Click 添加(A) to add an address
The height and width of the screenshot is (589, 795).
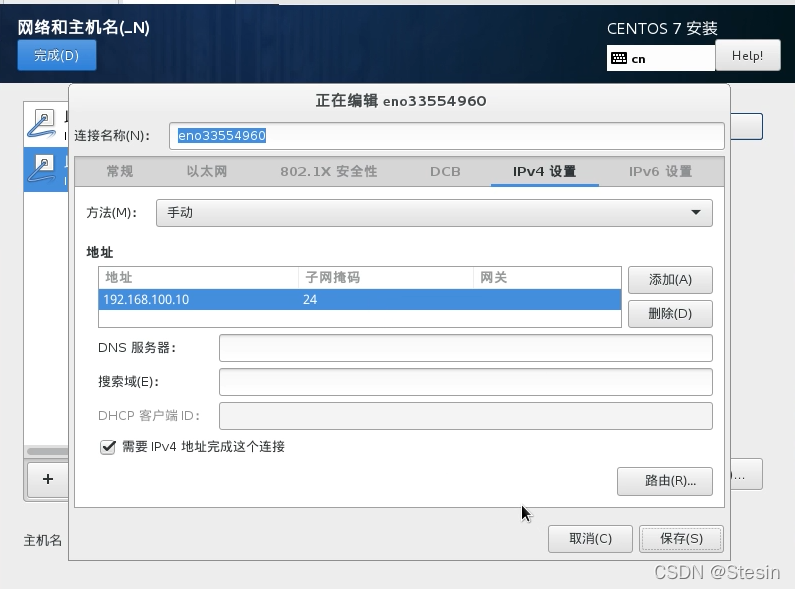[x=670, y=280]
